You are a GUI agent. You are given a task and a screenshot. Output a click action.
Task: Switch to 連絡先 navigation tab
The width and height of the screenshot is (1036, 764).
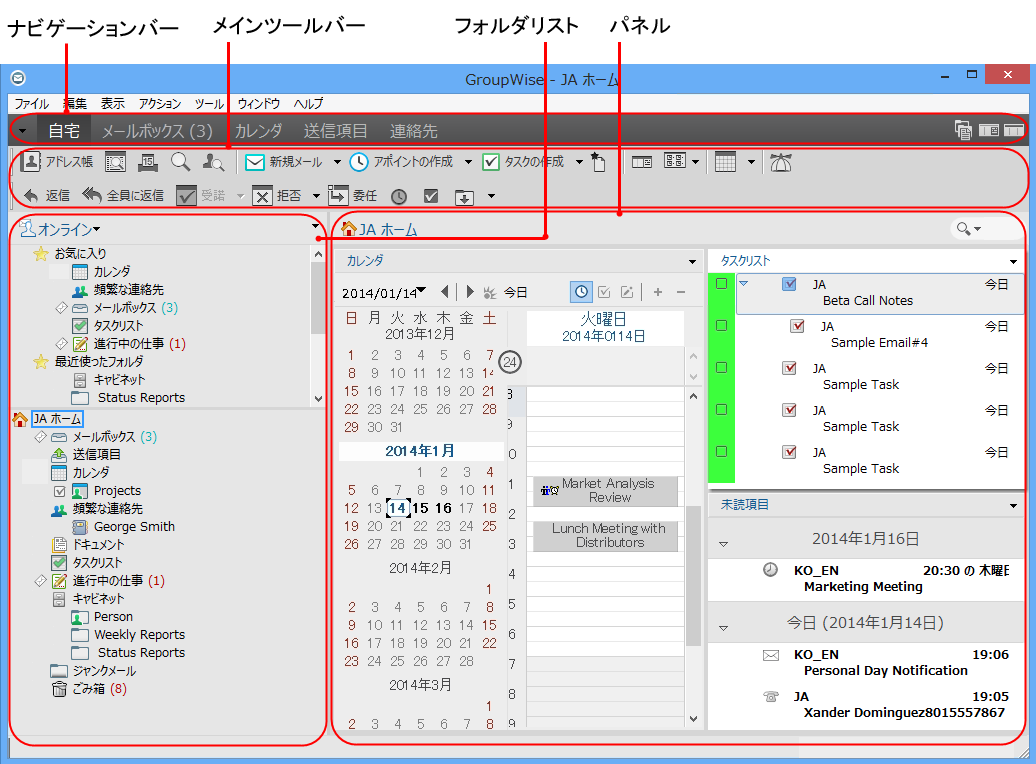pos(413,131)
